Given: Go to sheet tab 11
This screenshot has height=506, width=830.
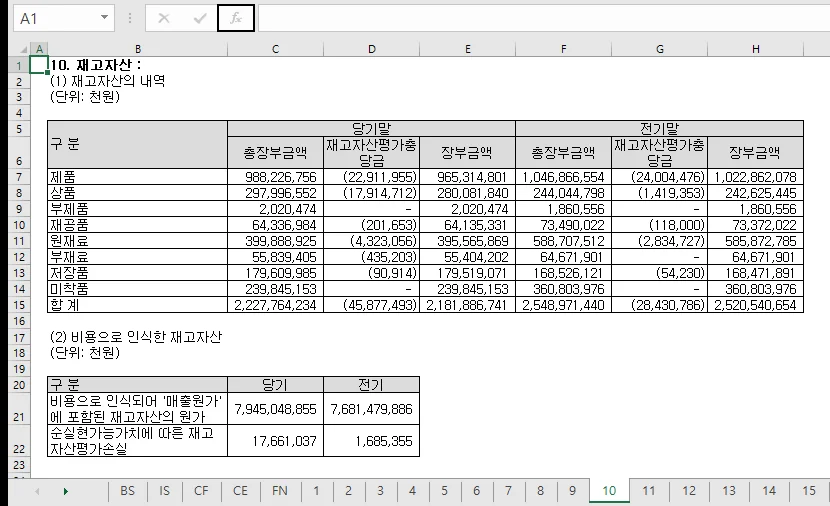Looking at the screenshot, I should point(648,491).
